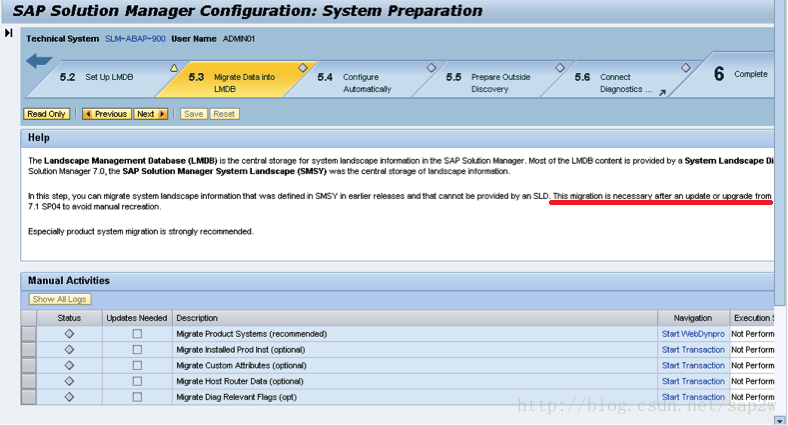Select step 5.3 Migrate Data into LMDB
Viewport: 788px width, 425px height.
click(x=234, y=79)
